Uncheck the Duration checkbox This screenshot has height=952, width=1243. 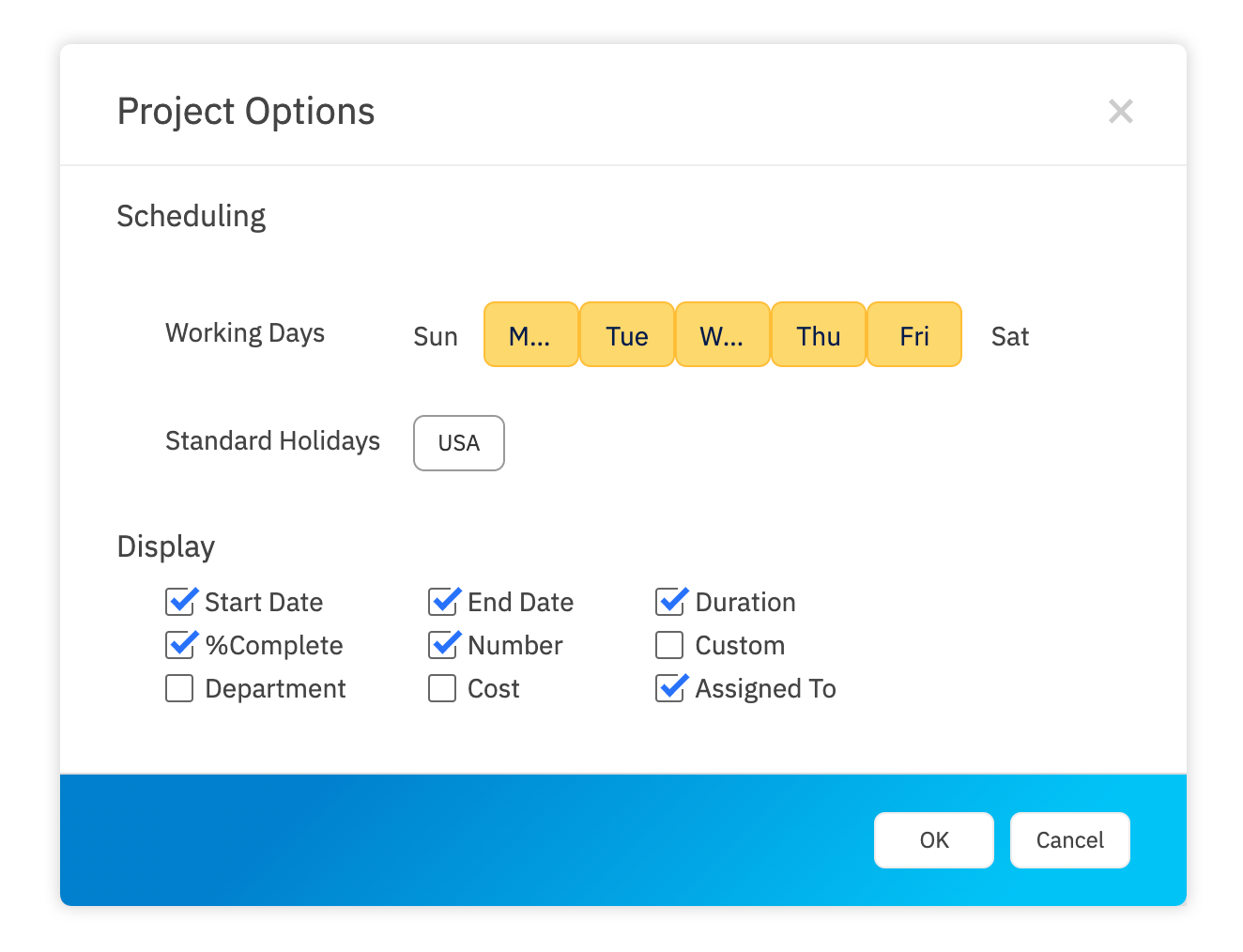(x=670, y=602)
